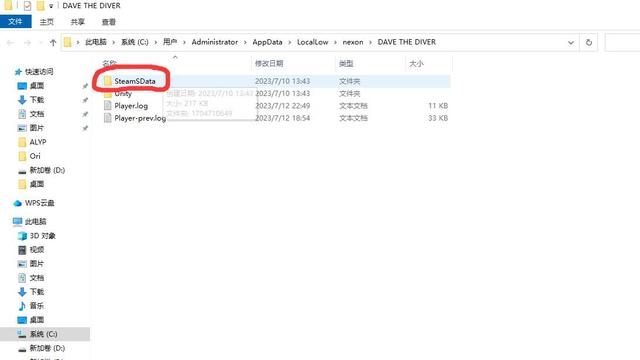Navigate to Administrator in address bar

point(215,42)
